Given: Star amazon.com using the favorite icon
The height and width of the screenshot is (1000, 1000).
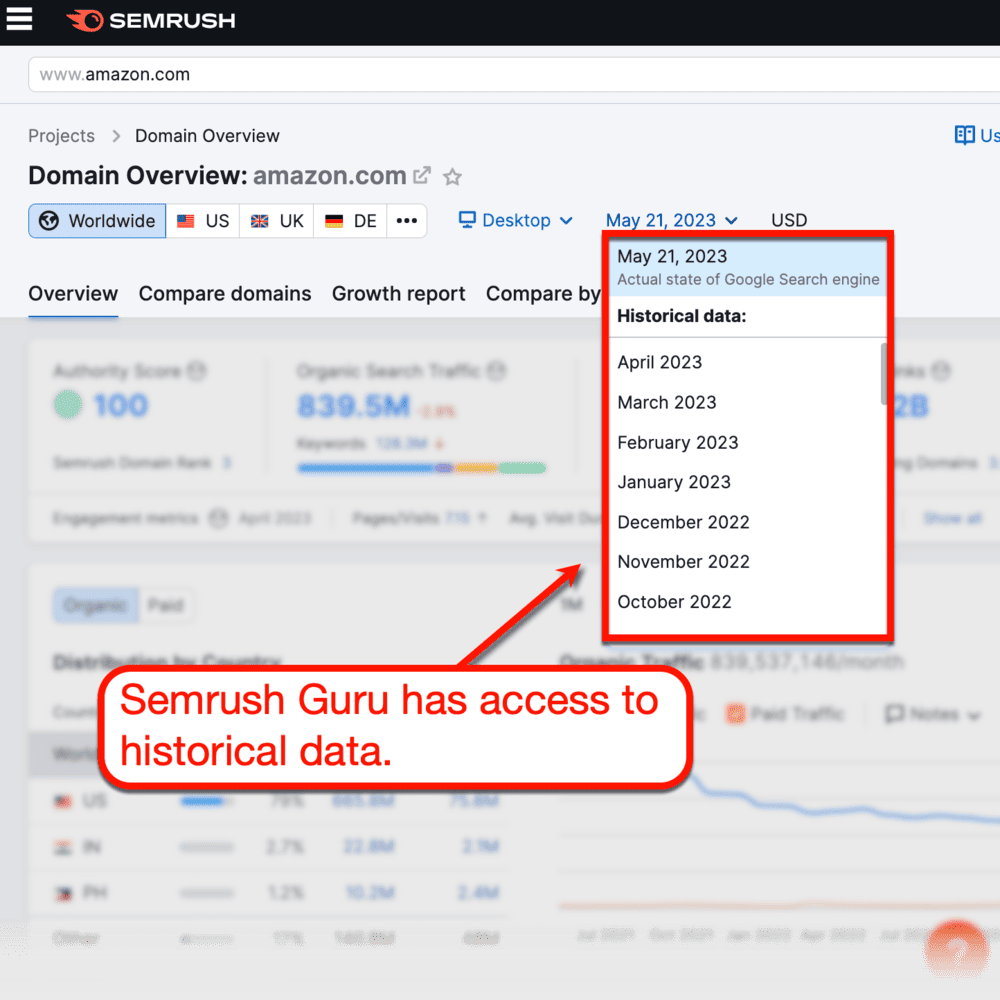Looking at the screenshot, I should point(452,176).
